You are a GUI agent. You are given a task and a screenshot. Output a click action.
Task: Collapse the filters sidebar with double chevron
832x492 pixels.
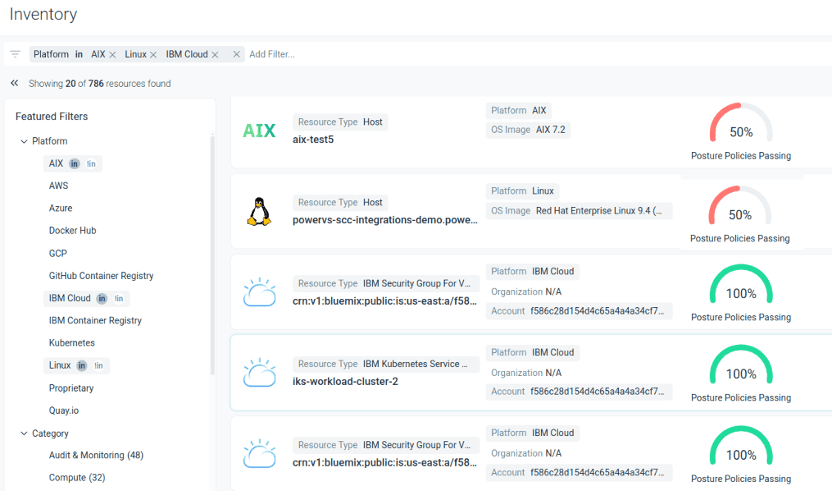coord(14,83)
